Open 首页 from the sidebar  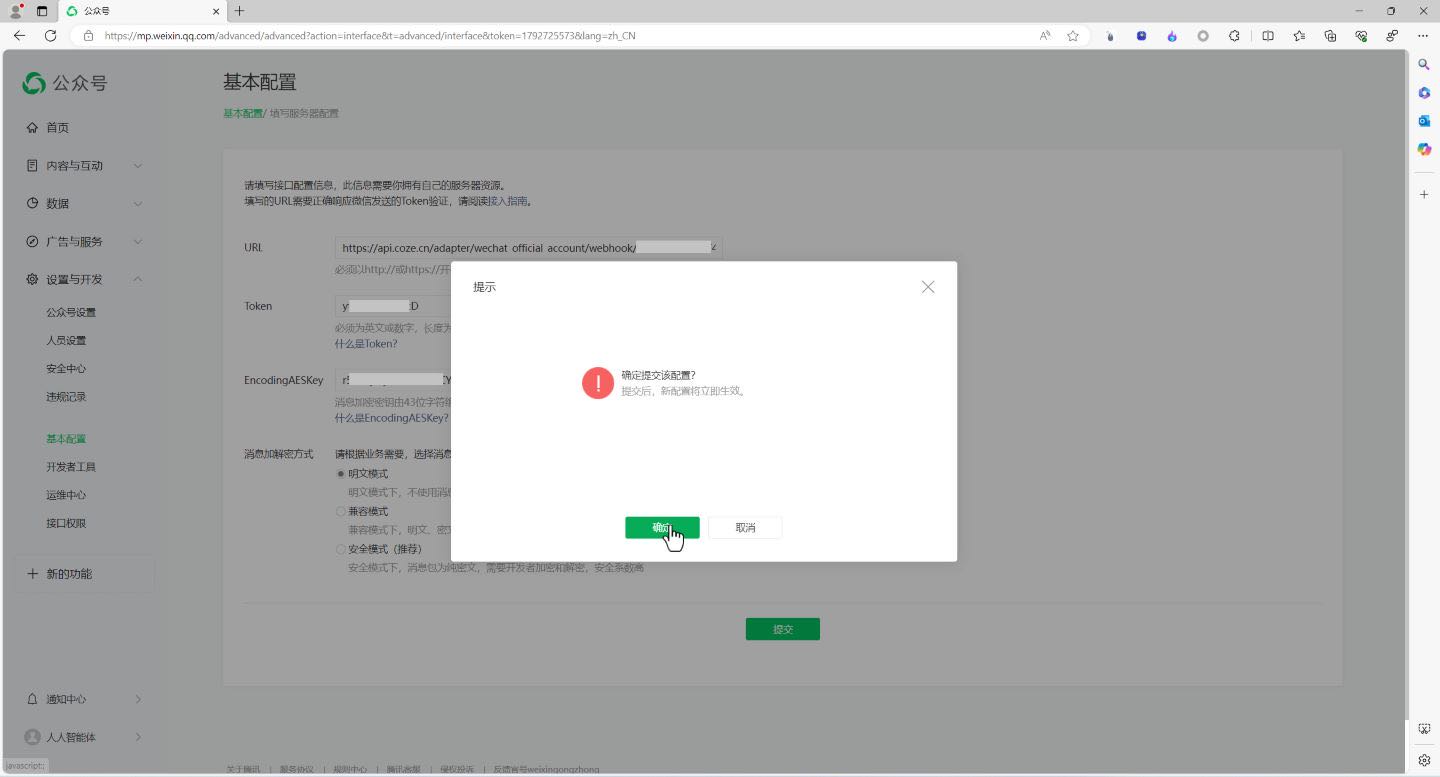(57, 128)
